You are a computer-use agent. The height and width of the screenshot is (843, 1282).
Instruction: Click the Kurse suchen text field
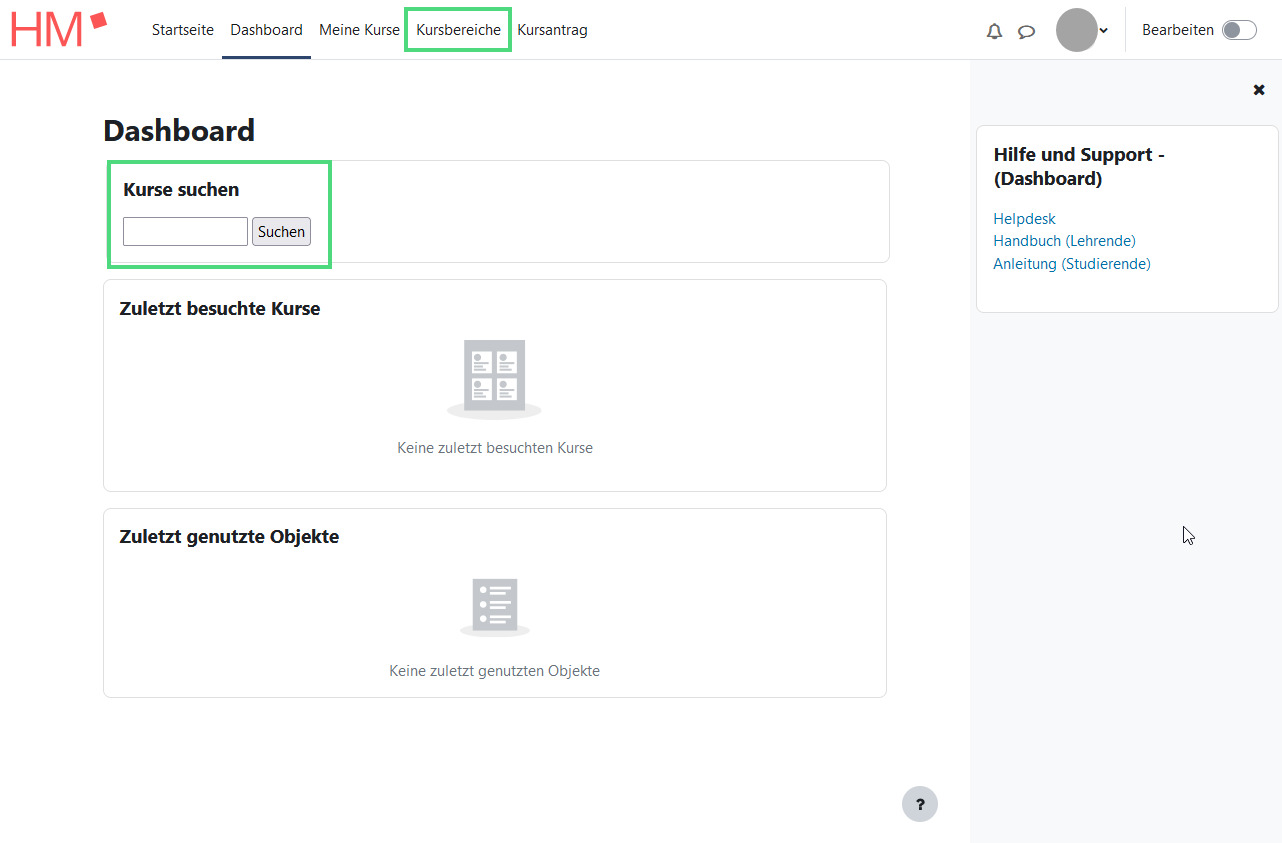[x=185, y=232]
